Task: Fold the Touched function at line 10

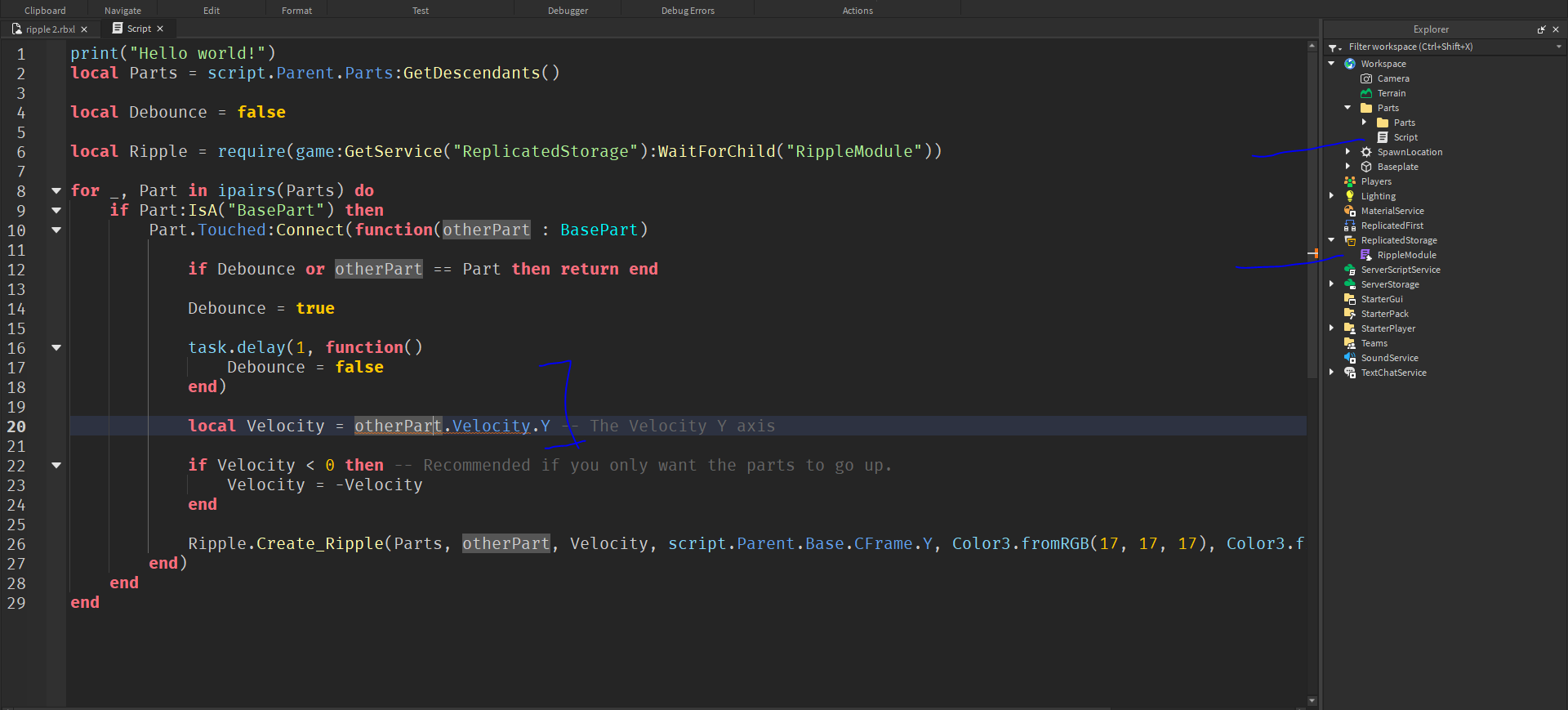Action: point(56,230)
